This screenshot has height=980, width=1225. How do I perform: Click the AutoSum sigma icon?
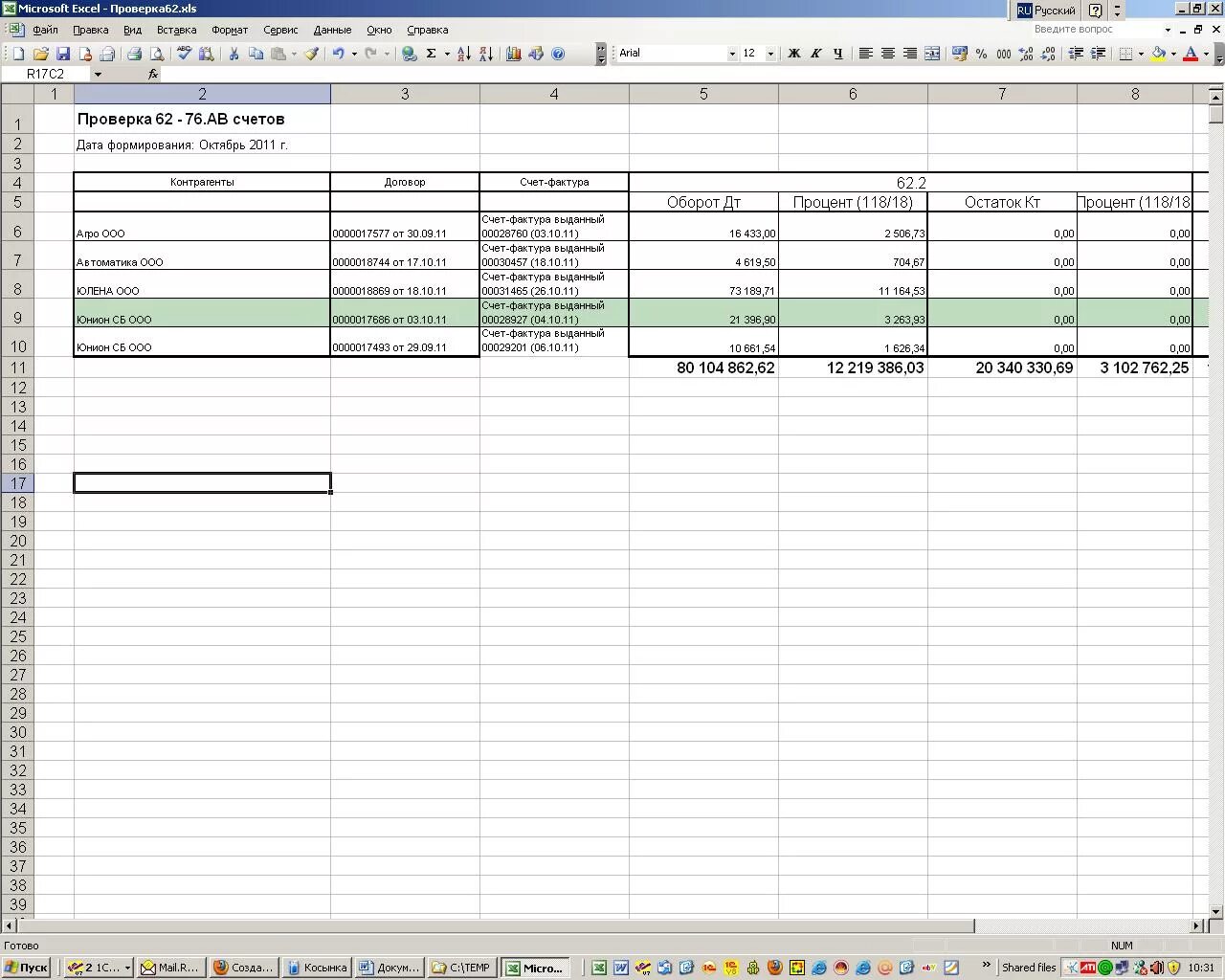tap(432, 54)
